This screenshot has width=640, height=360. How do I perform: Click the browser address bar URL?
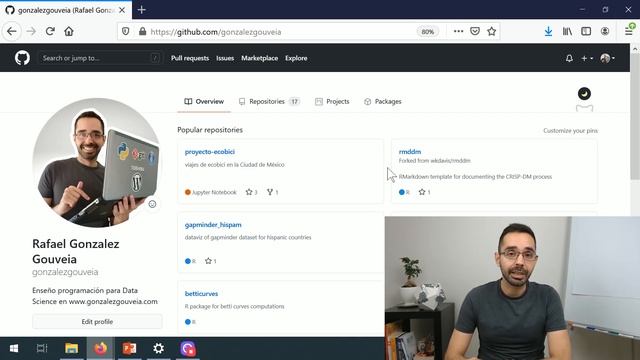[x=216, y=32]
